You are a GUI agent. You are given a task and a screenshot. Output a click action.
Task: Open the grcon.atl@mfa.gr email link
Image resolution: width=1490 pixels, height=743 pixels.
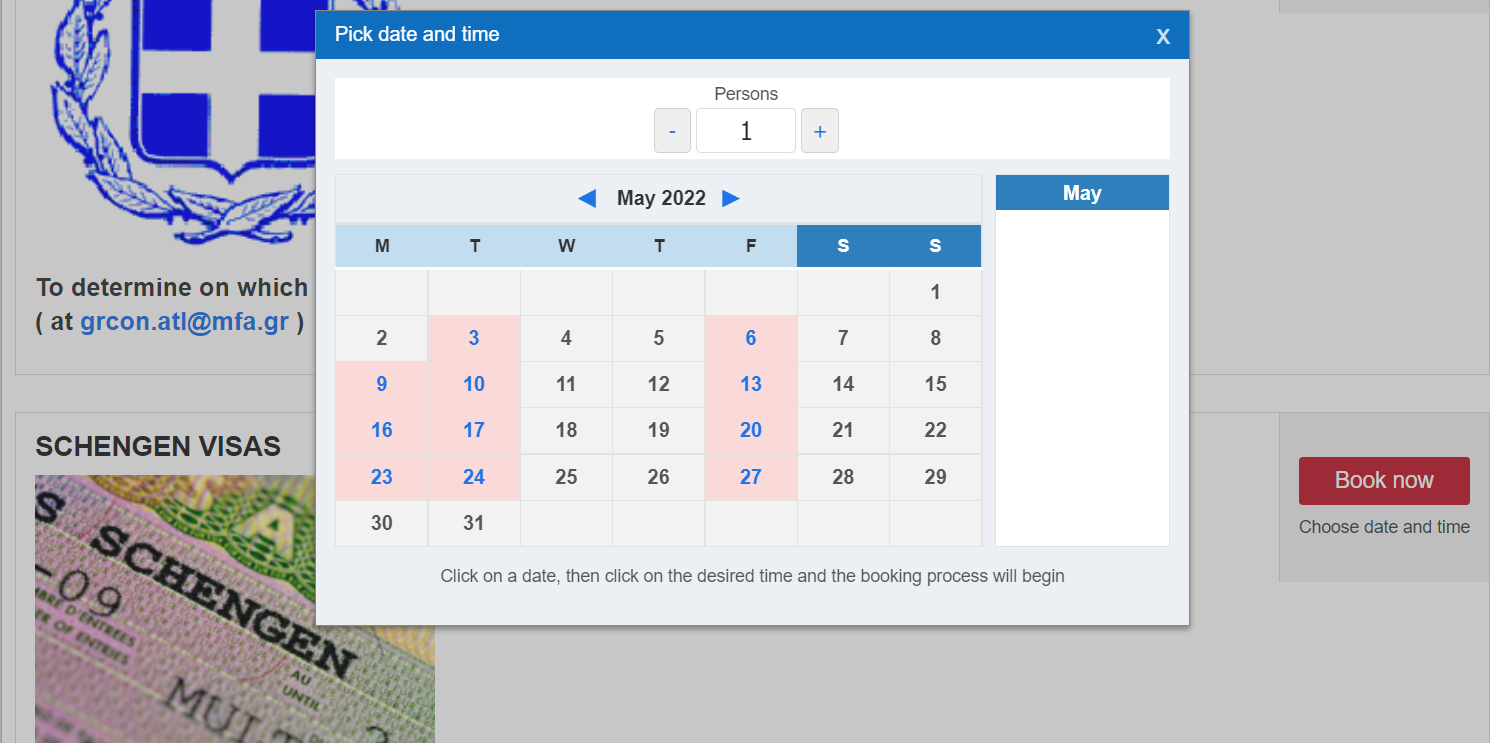pos(184,323)
